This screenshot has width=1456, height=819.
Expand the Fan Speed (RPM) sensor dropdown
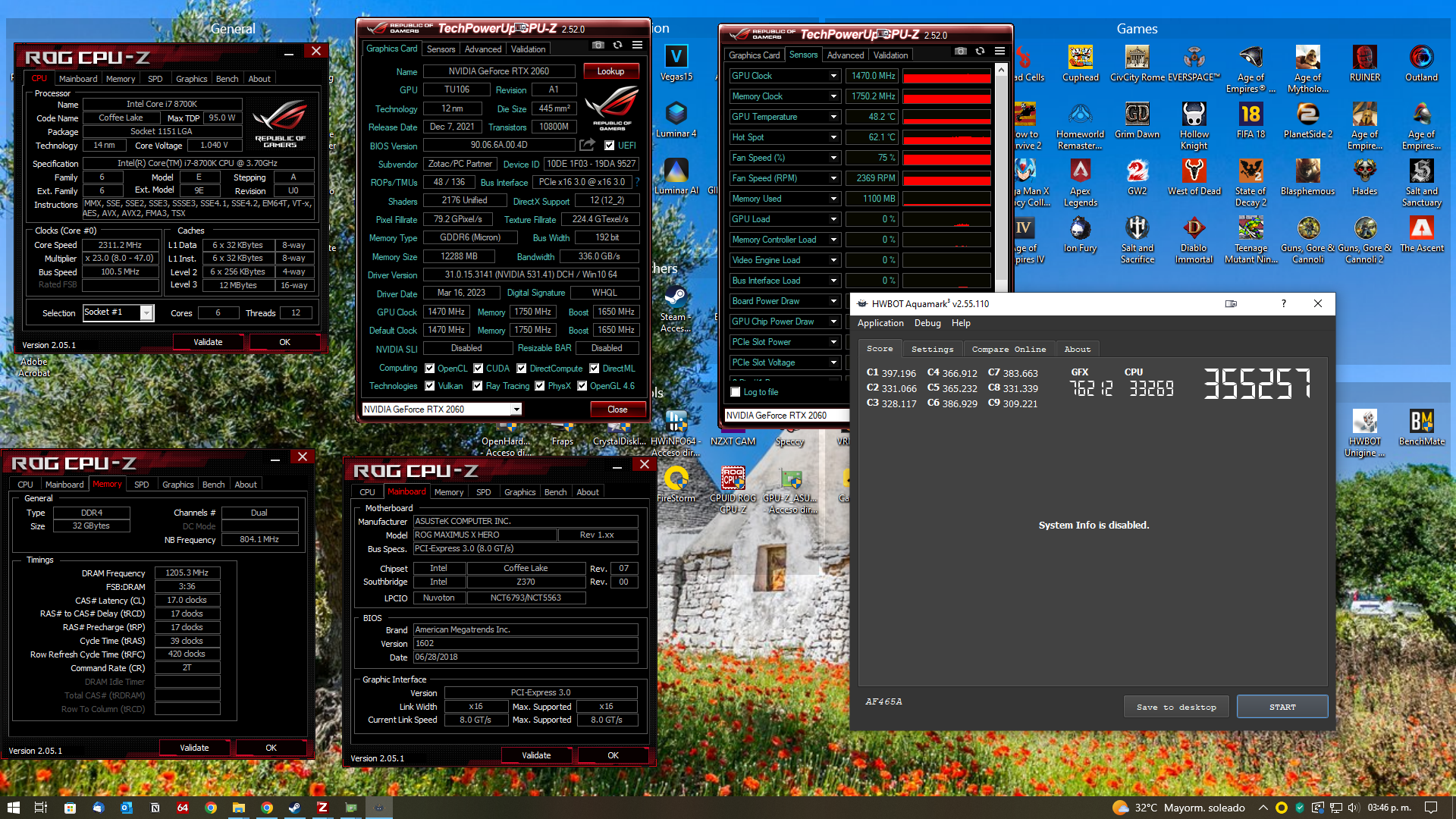click(833, 178)
